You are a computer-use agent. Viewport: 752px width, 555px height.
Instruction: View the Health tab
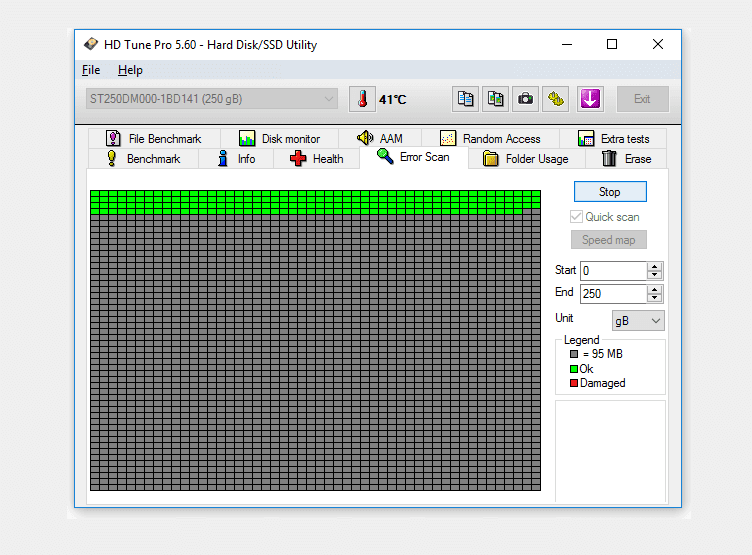tap(317, 159)
